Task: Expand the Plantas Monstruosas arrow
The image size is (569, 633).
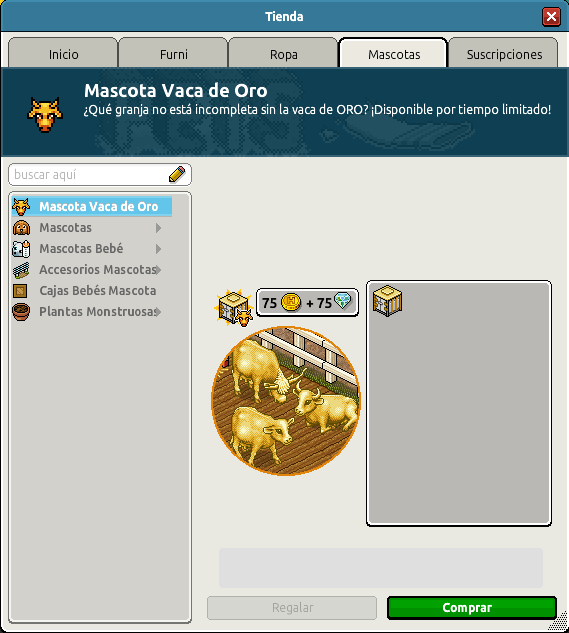Action: 158,312
